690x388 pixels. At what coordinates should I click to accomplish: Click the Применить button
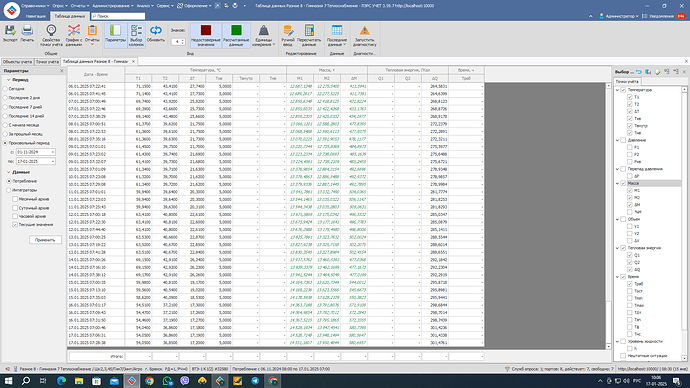pyautogui.click(x=45, y=240)
